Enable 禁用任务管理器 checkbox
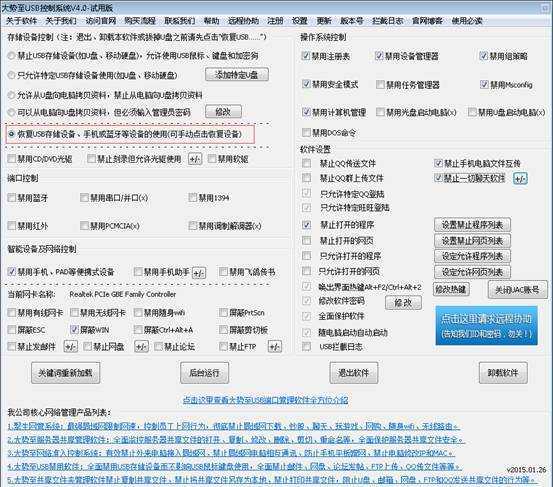 pyautogui.click(x=380, y=84)
